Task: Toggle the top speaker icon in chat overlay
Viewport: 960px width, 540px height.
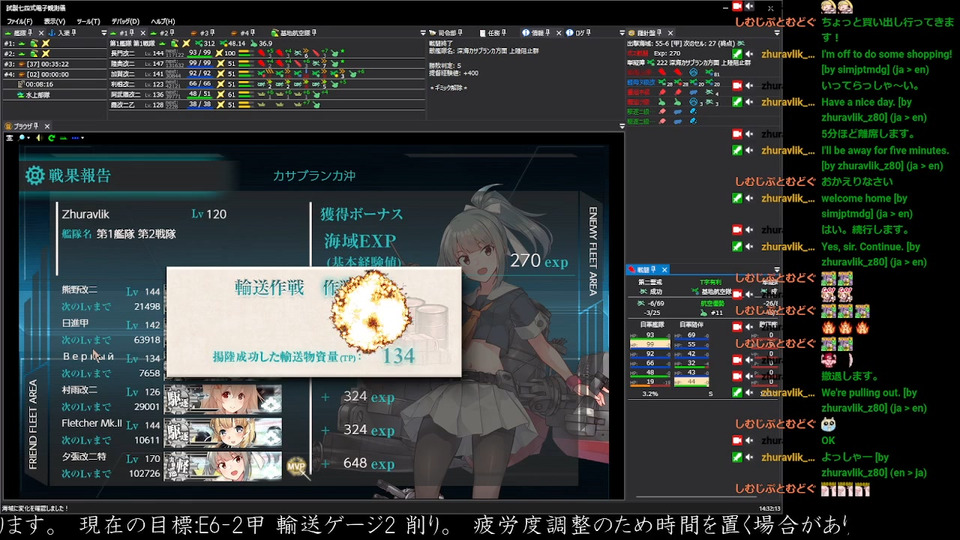Action: pyautogui.click(x=749, y=6)
